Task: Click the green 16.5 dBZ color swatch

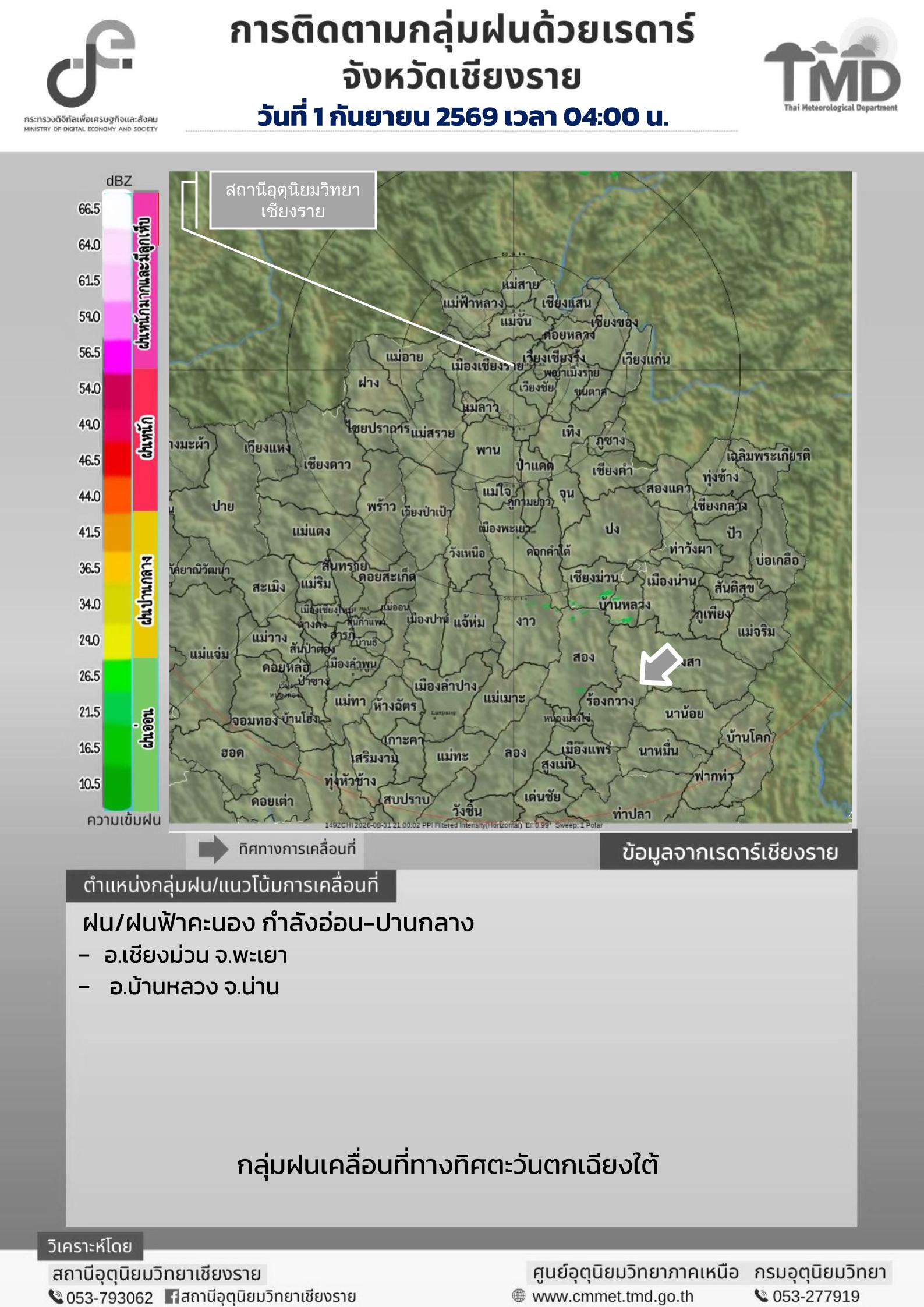Action: pos(117,748)
